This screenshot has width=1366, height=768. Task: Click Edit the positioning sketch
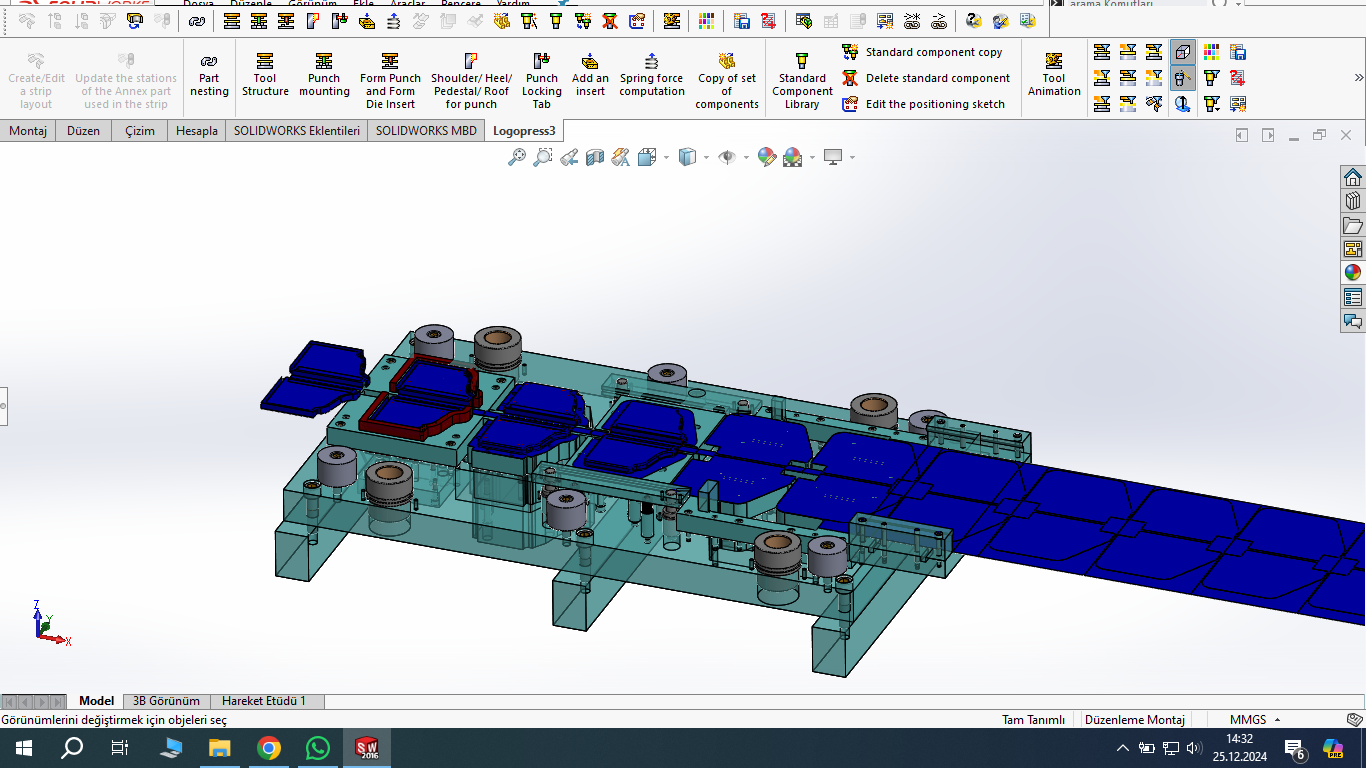[x=934, y=104]
